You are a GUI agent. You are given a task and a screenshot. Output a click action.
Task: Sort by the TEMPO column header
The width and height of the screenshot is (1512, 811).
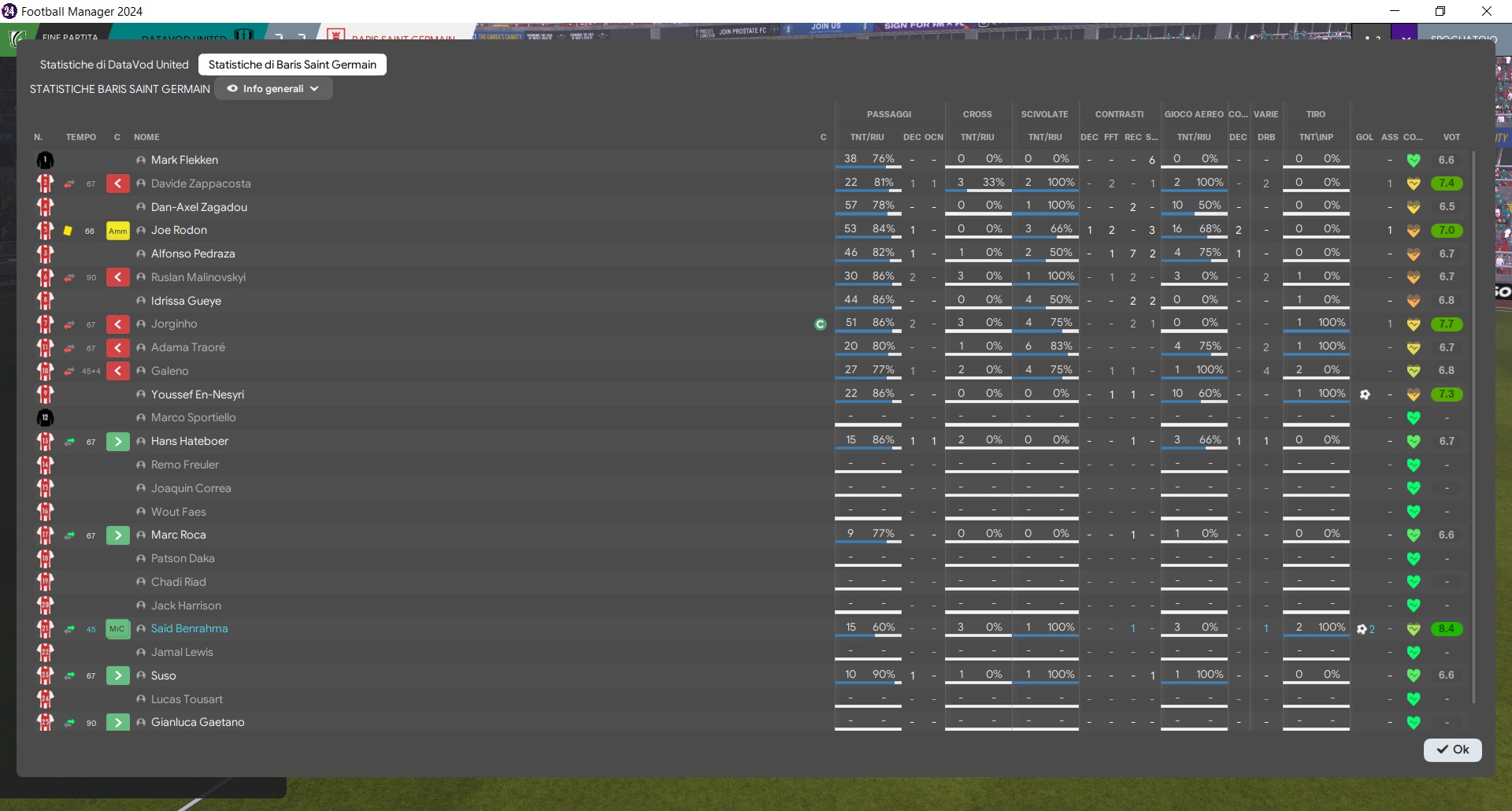click(81, 137)
